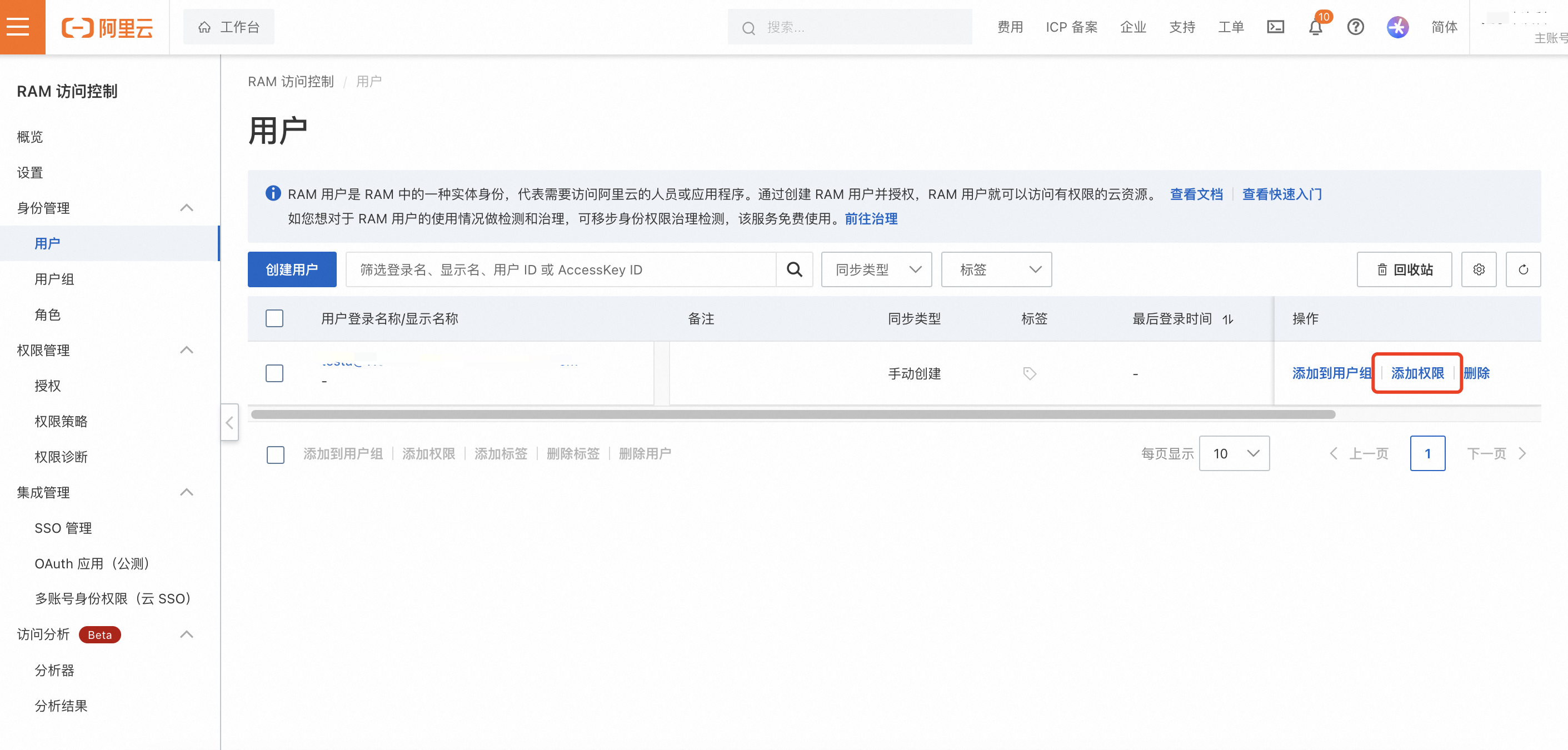The image size is (1568, 750).
Task: Collapse the 身份管理 sidebar section
Action: click(x=187, y=208)
